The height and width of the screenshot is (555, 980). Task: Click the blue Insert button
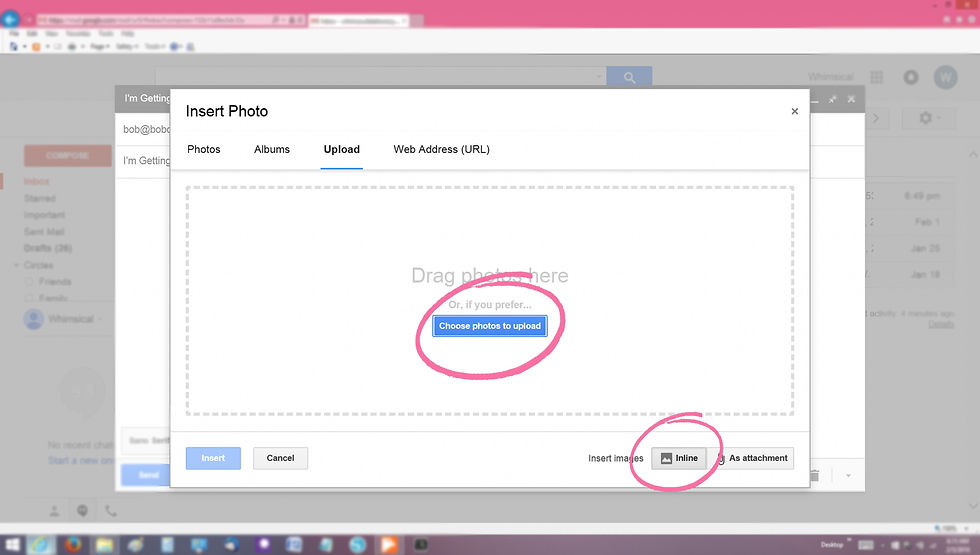[x=213, y=458]
